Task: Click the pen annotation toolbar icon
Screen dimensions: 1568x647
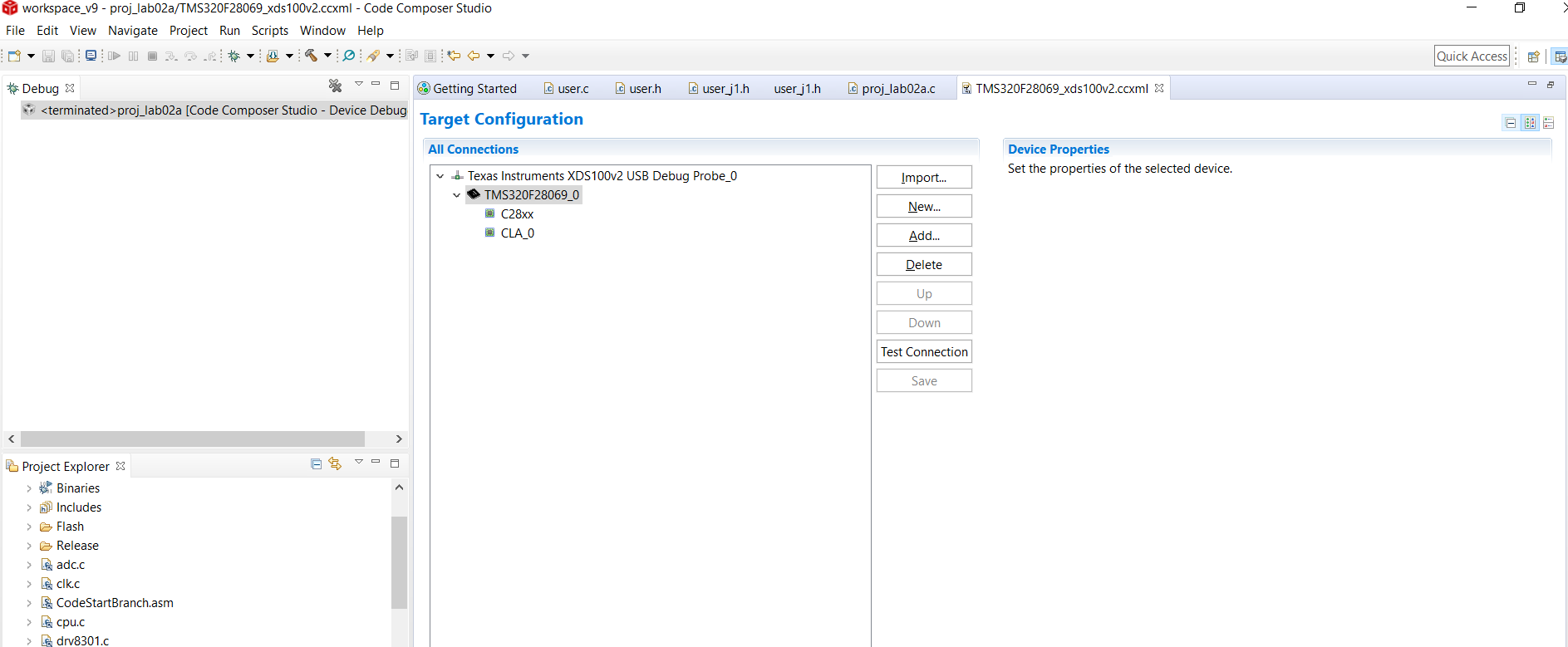Action: click(374, 56)
